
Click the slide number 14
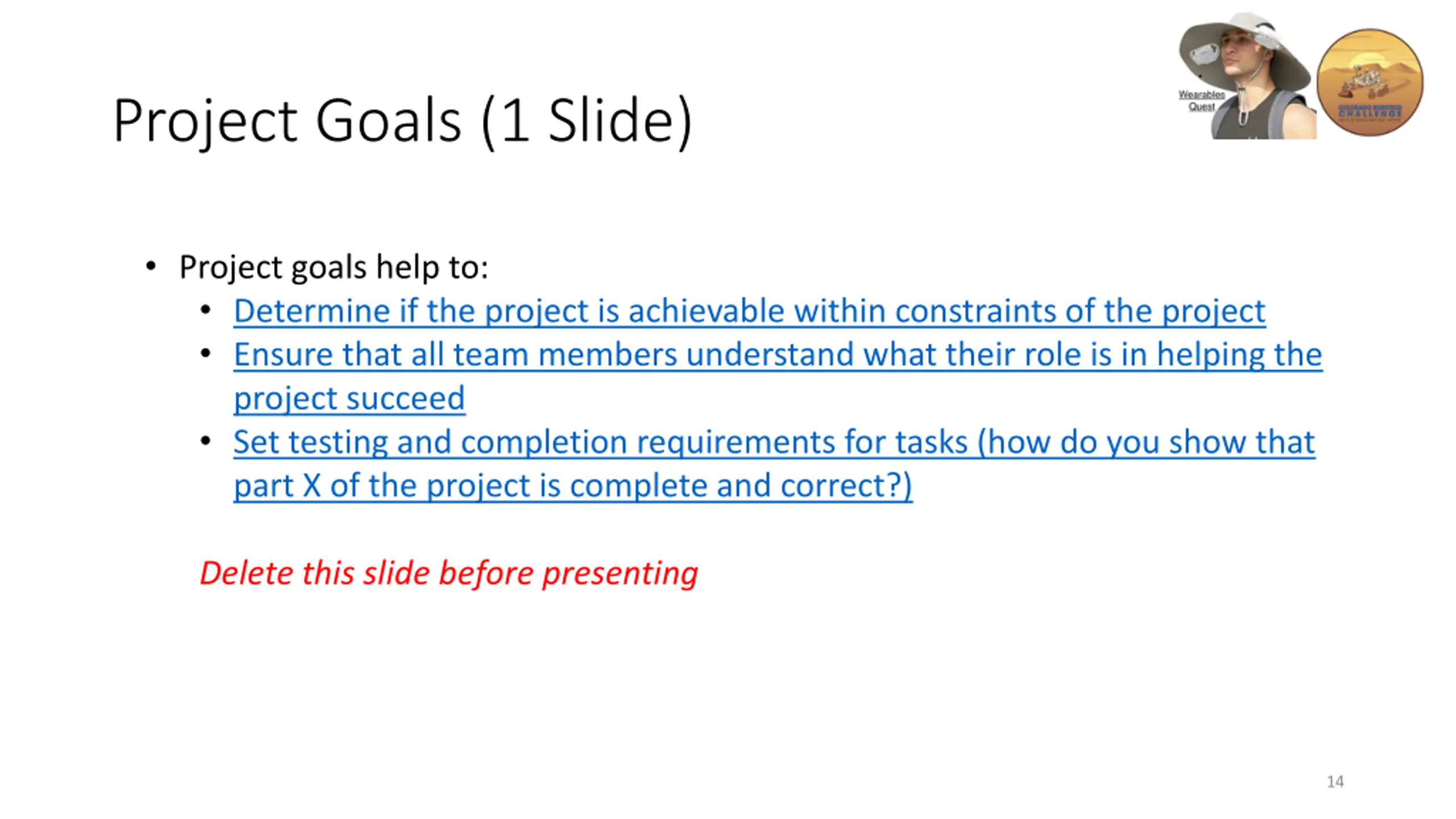click(1335, 782)
